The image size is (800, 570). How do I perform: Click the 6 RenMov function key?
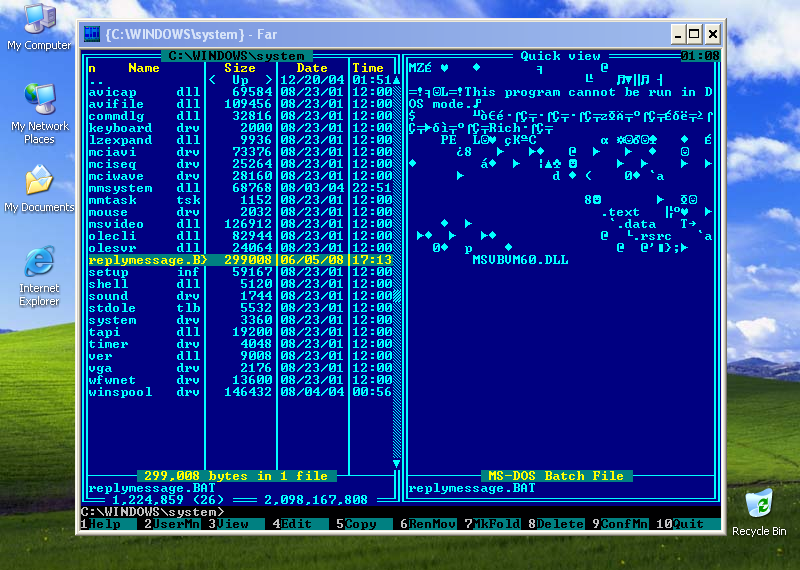click(428, 524)
